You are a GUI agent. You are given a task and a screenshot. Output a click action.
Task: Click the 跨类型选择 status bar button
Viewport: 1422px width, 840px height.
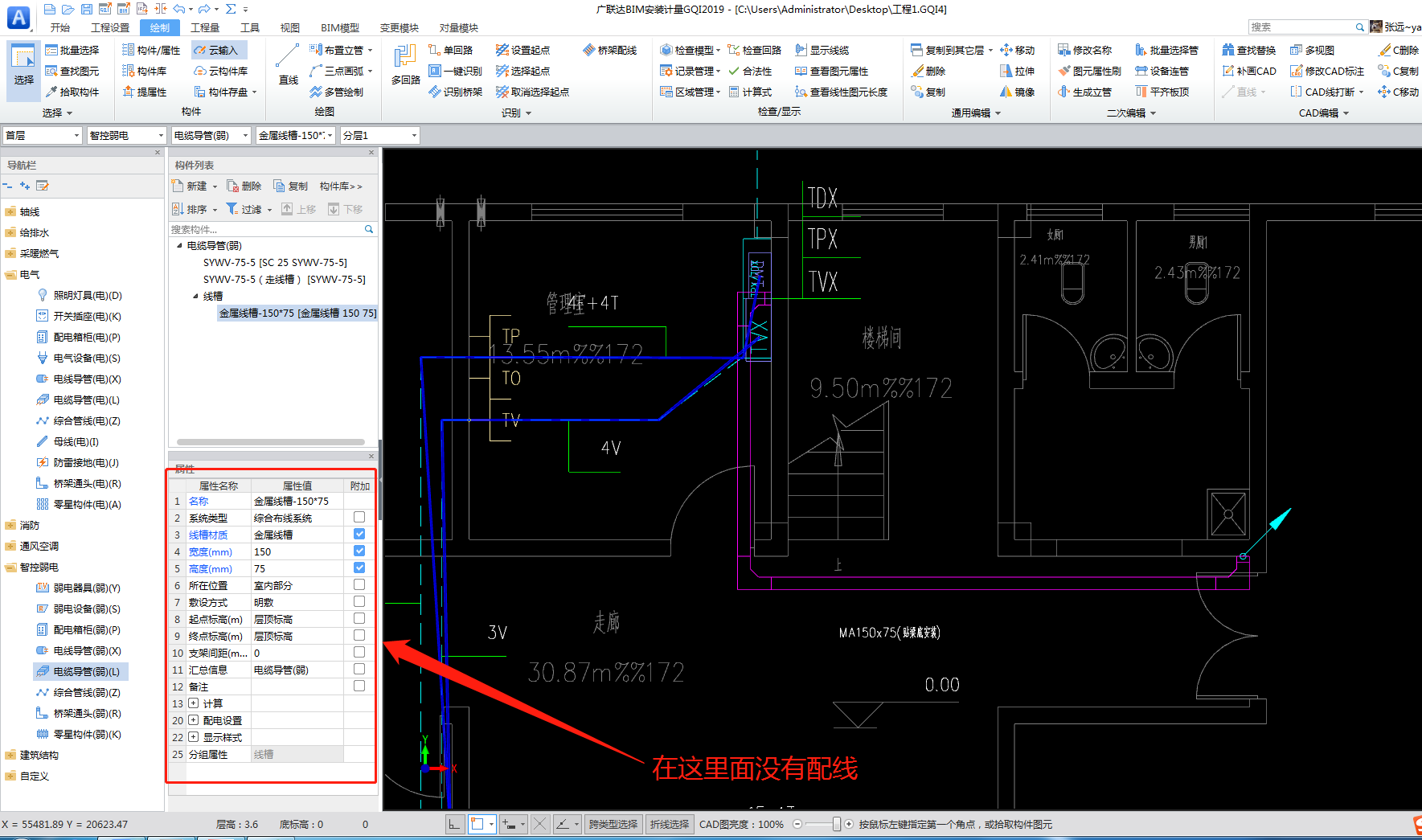pyautogui.click(x=613, y=824)
